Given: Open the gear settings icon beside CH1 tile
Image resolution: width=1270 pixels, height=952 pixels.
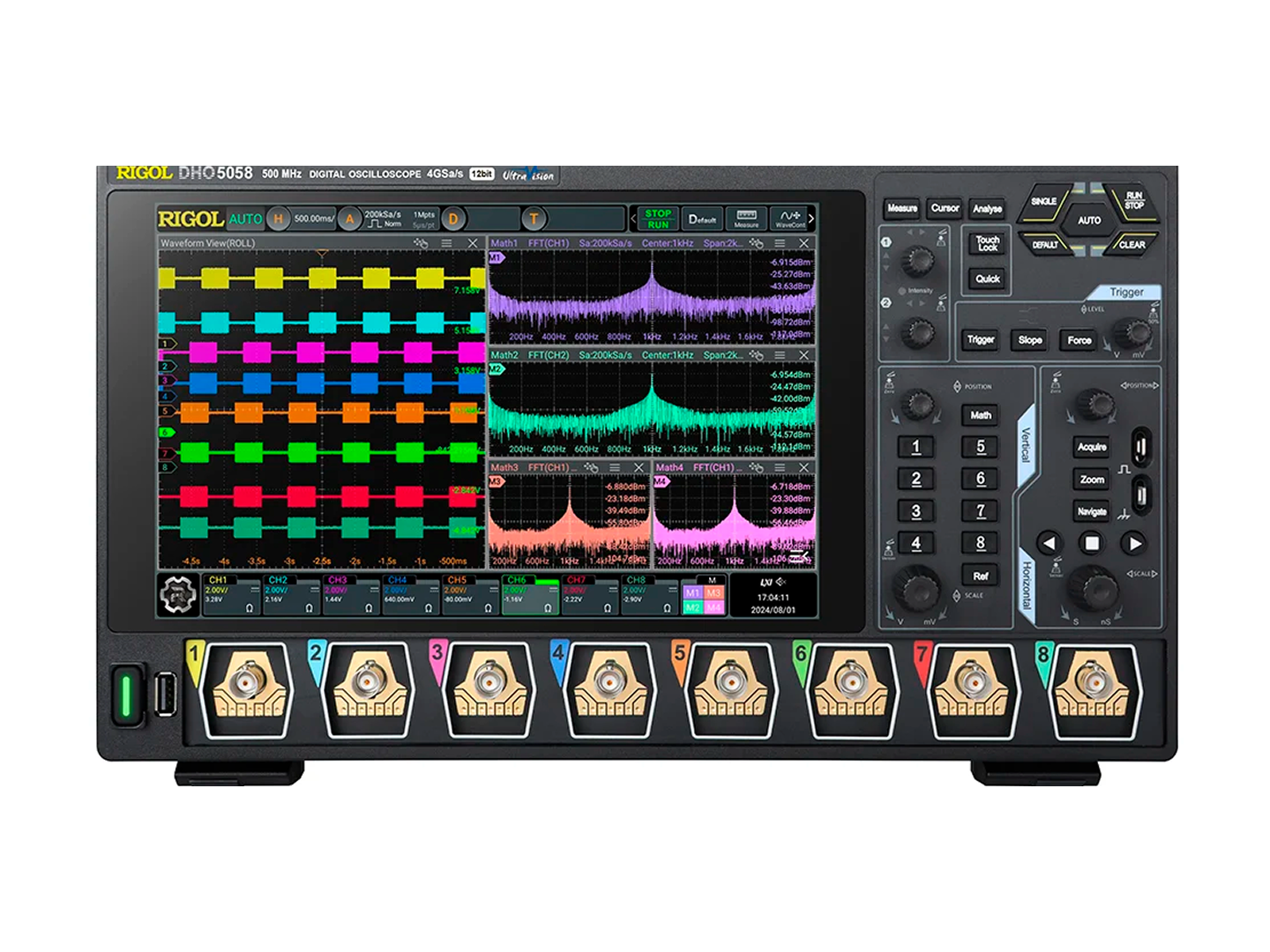Looking at the screenshot, I should tap(178, 595).
